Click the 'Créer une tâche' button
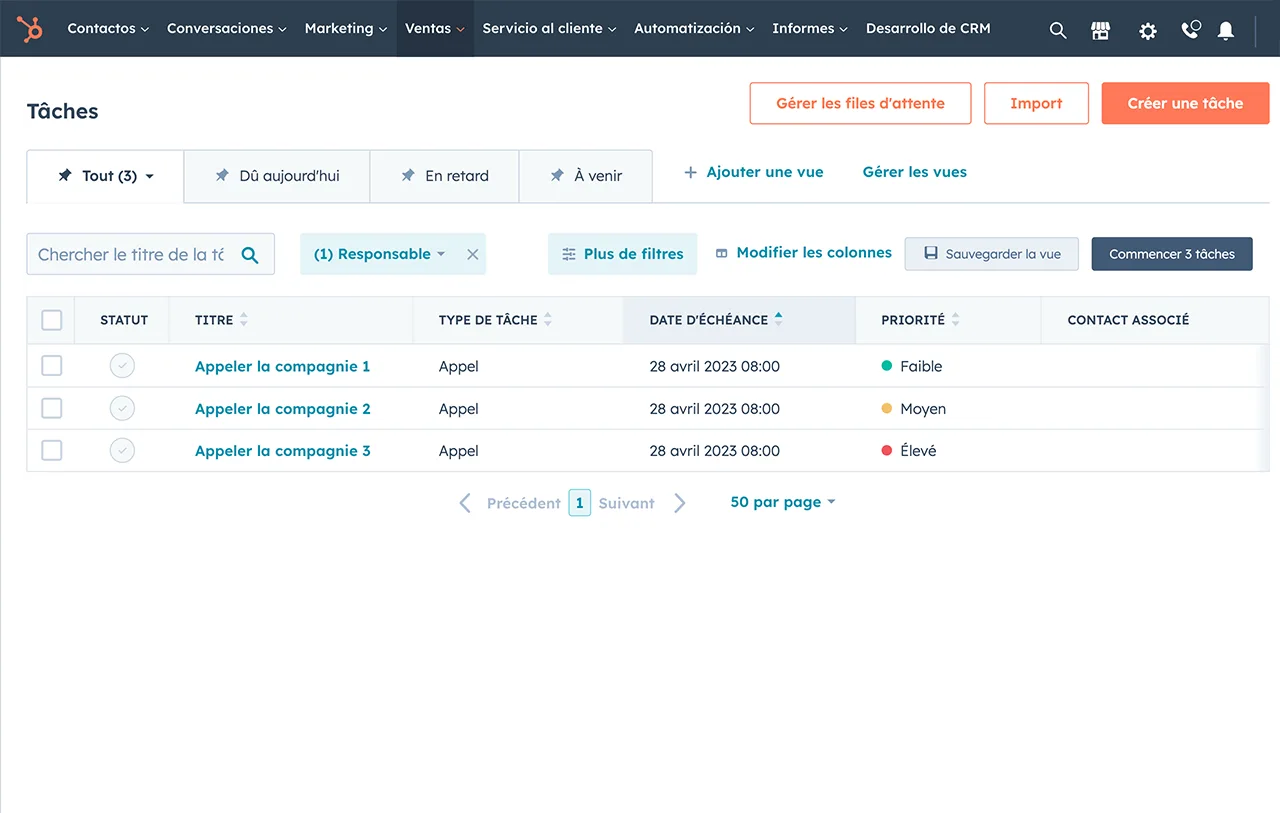The width and height of the screenshot is (1280, 813). pyautogui.click(x=1185, y=103)
